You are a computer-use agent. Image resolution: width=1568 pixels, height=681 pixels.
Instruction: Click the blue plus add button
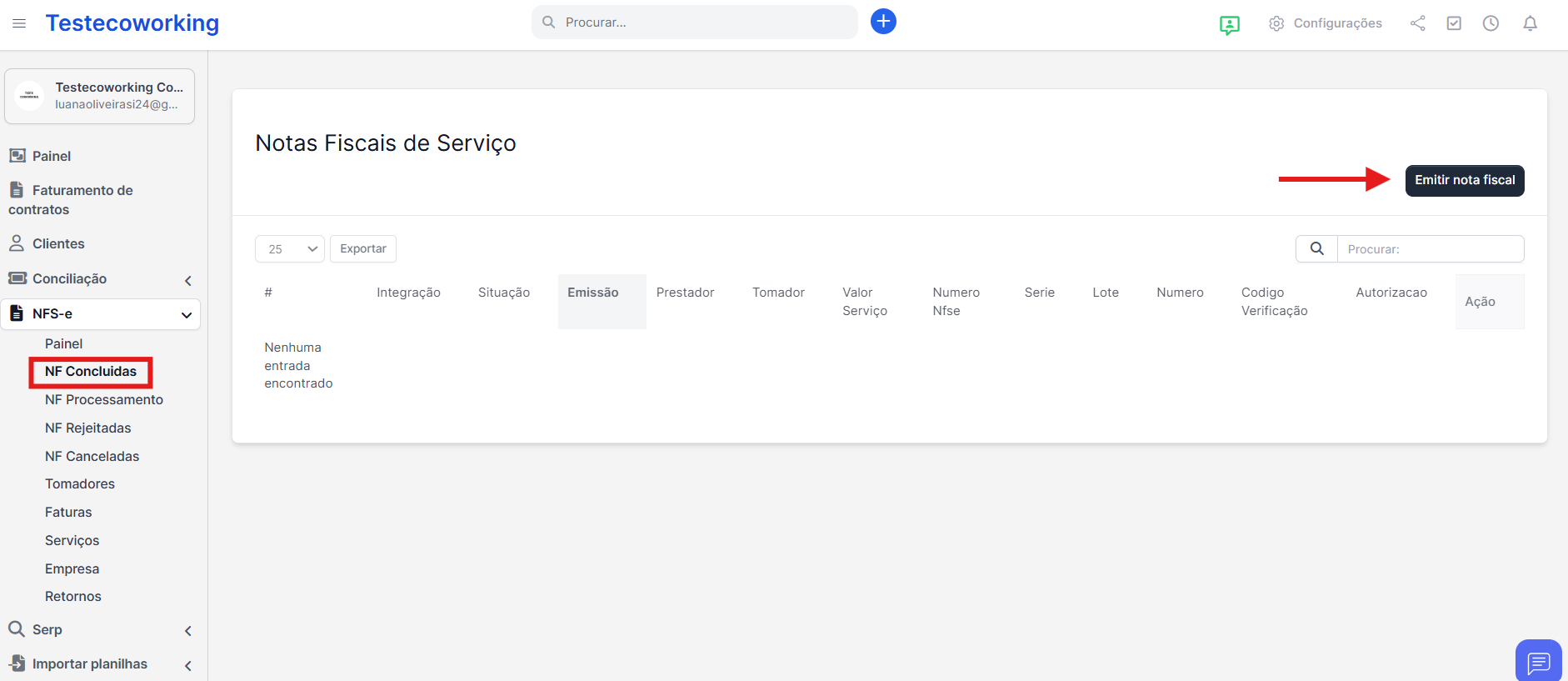[x=883, y=22]
